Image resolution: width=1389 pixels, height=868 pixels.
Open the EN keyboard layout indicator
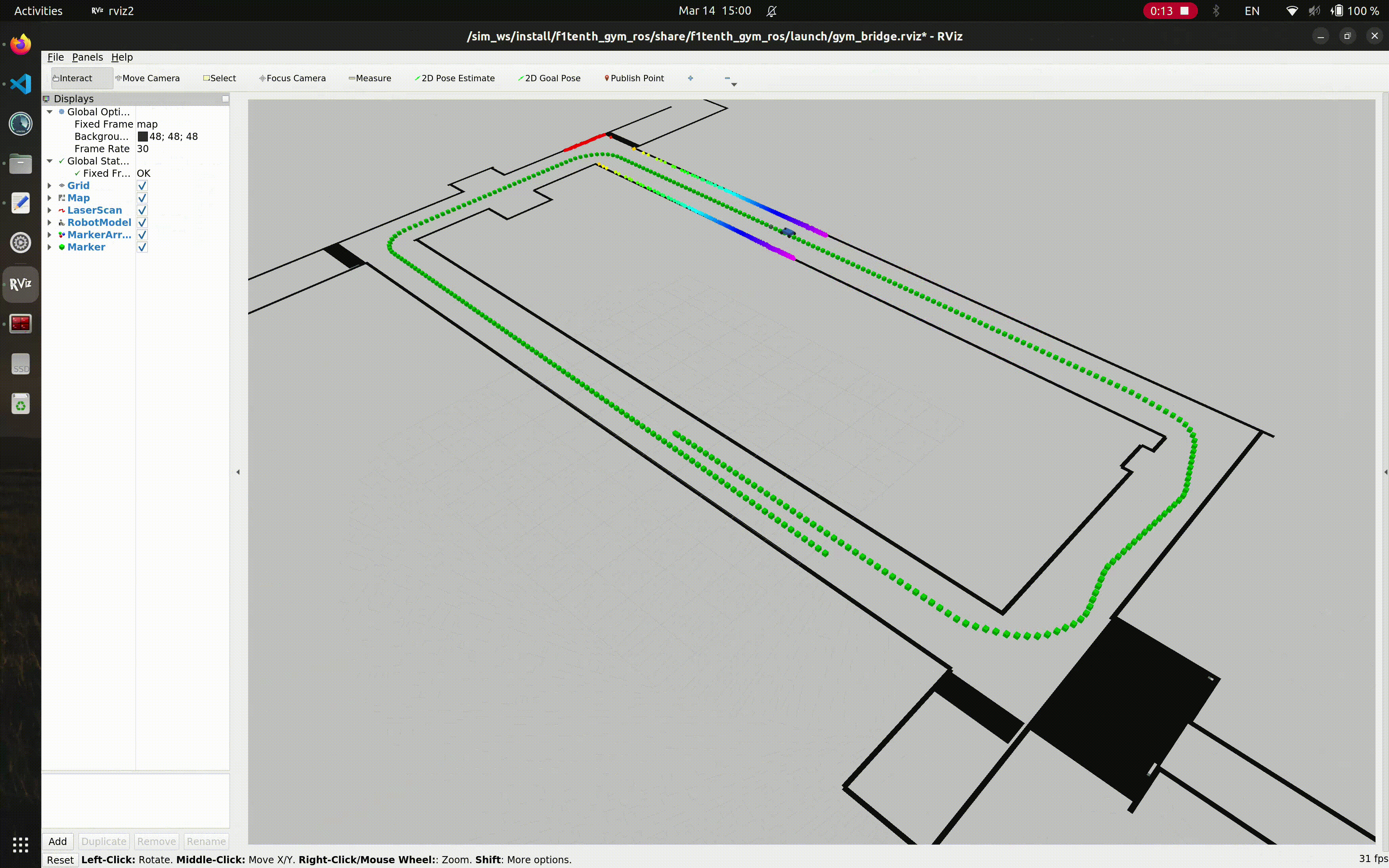pos(1252,11)
